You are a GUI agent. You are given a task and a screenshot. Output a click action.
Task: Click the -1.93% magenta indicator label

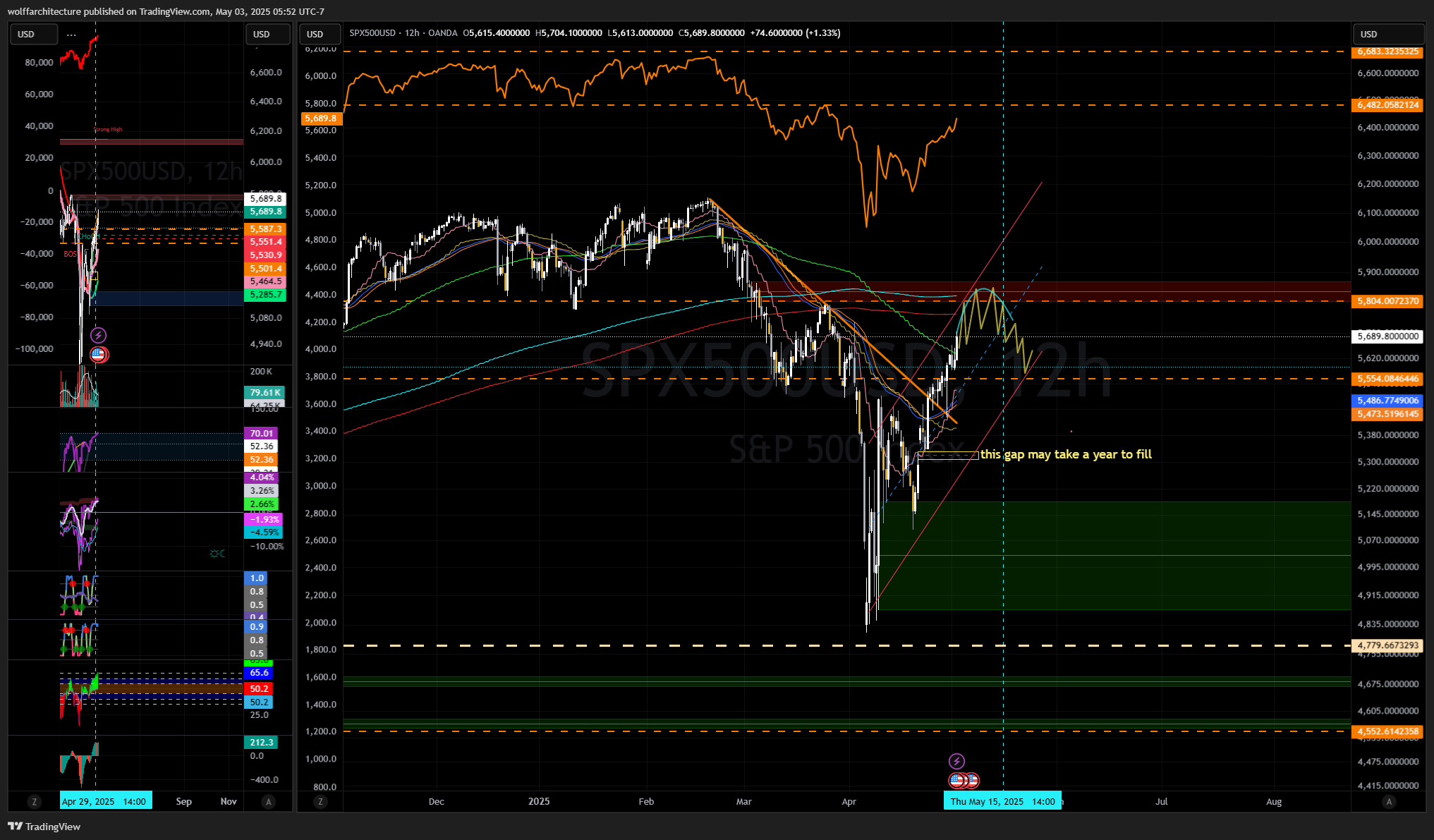(263, 520)
